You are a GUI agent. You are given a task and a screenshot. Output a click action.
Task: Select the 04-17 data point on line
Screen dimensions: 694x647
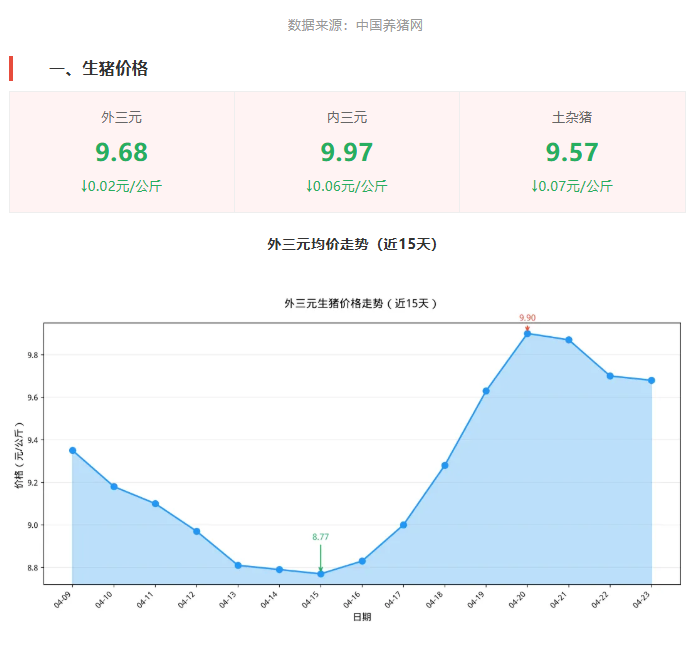pyautogui.click(x=403, y=525)
